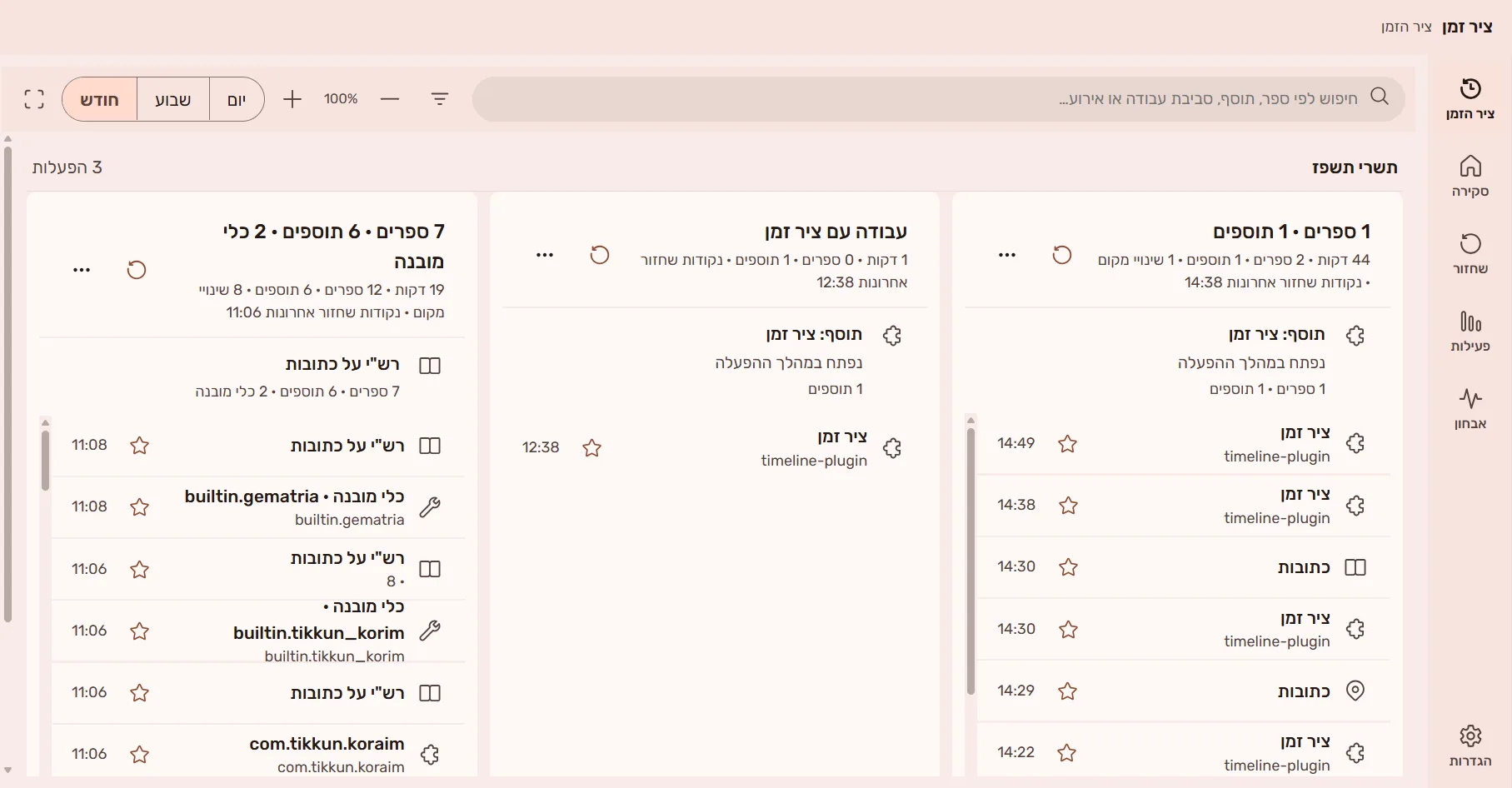Open more options for '1 ספרים • 1 תוספים'
Screen dimensions: 1512x788
click(x=1007, y=255)
